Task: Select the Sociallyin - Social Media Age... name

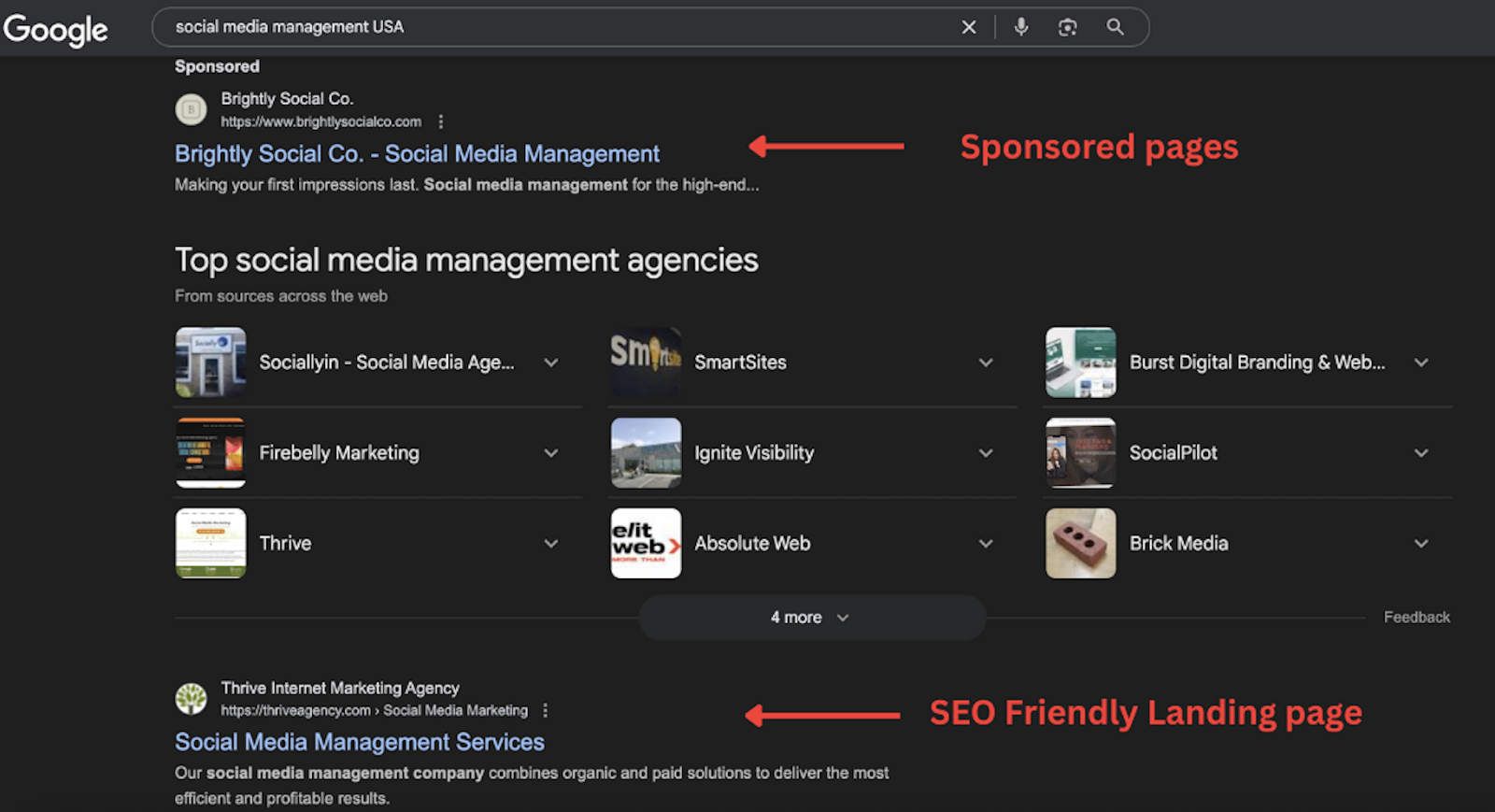Action: coord(387,363)
